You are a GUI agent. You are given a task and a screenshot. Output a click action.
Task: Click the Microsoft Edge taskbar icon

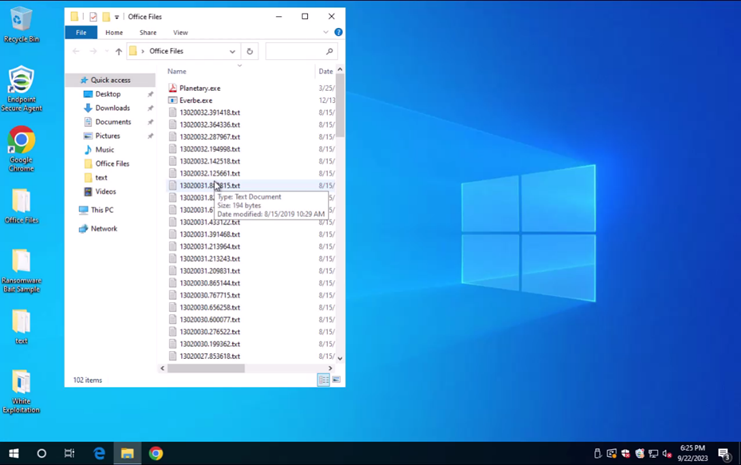pos(99,453)
